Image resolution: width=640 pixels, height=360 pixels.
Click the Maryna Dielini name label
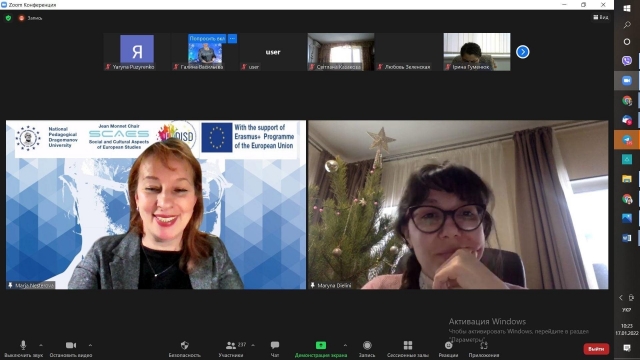(334, 285)
